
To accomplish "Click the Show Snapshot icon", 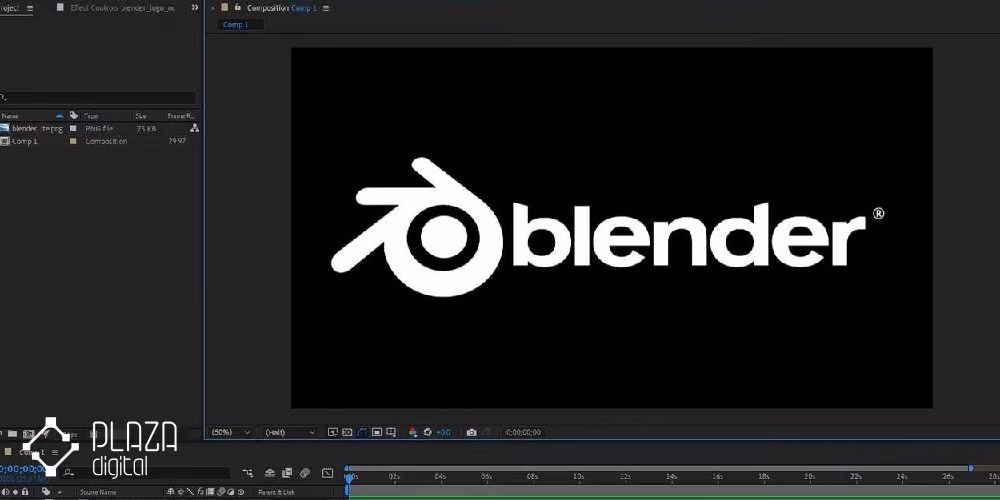I will [488, 432].
